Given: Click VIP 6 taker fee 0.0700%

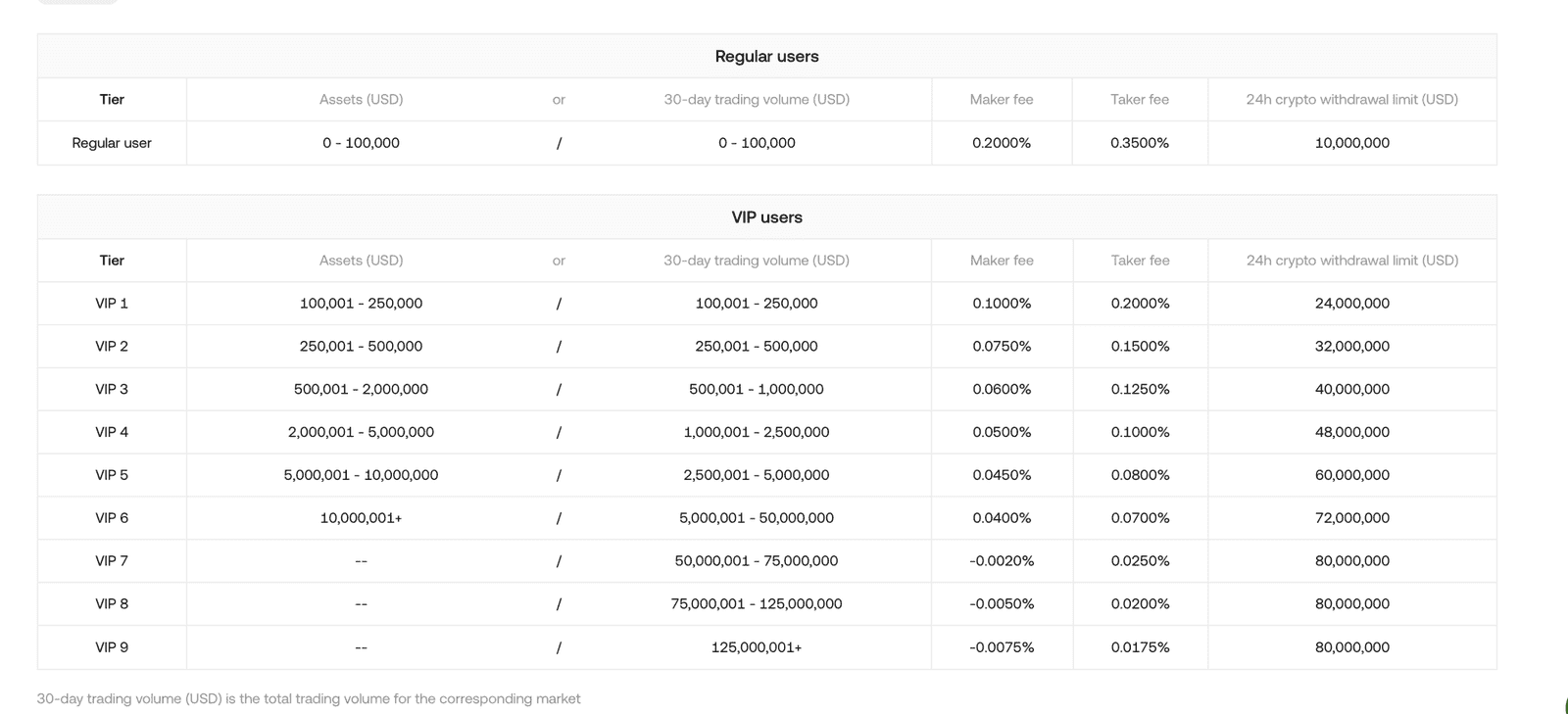Looking at the screenshot, I should tap(1140, 518).
